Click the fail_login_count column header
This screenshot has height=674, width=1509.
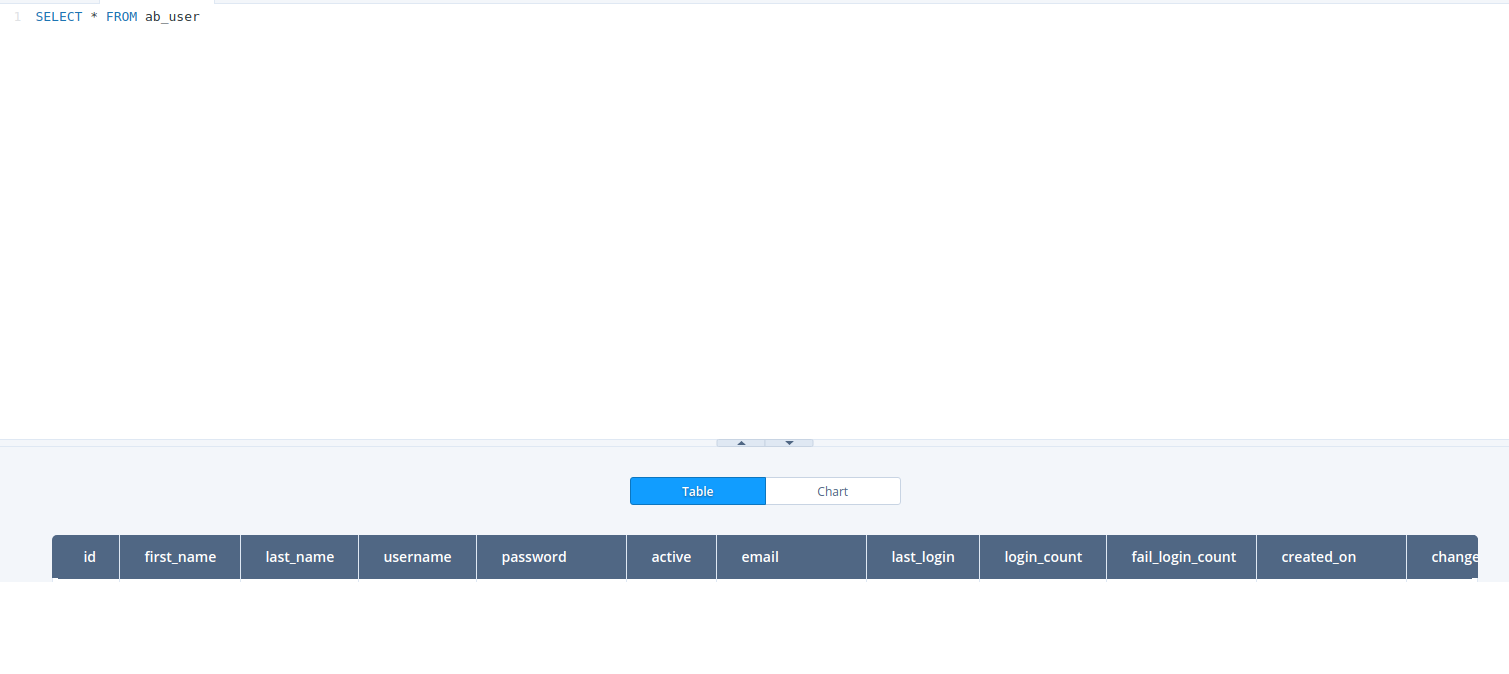click(x=1184, y=557)
